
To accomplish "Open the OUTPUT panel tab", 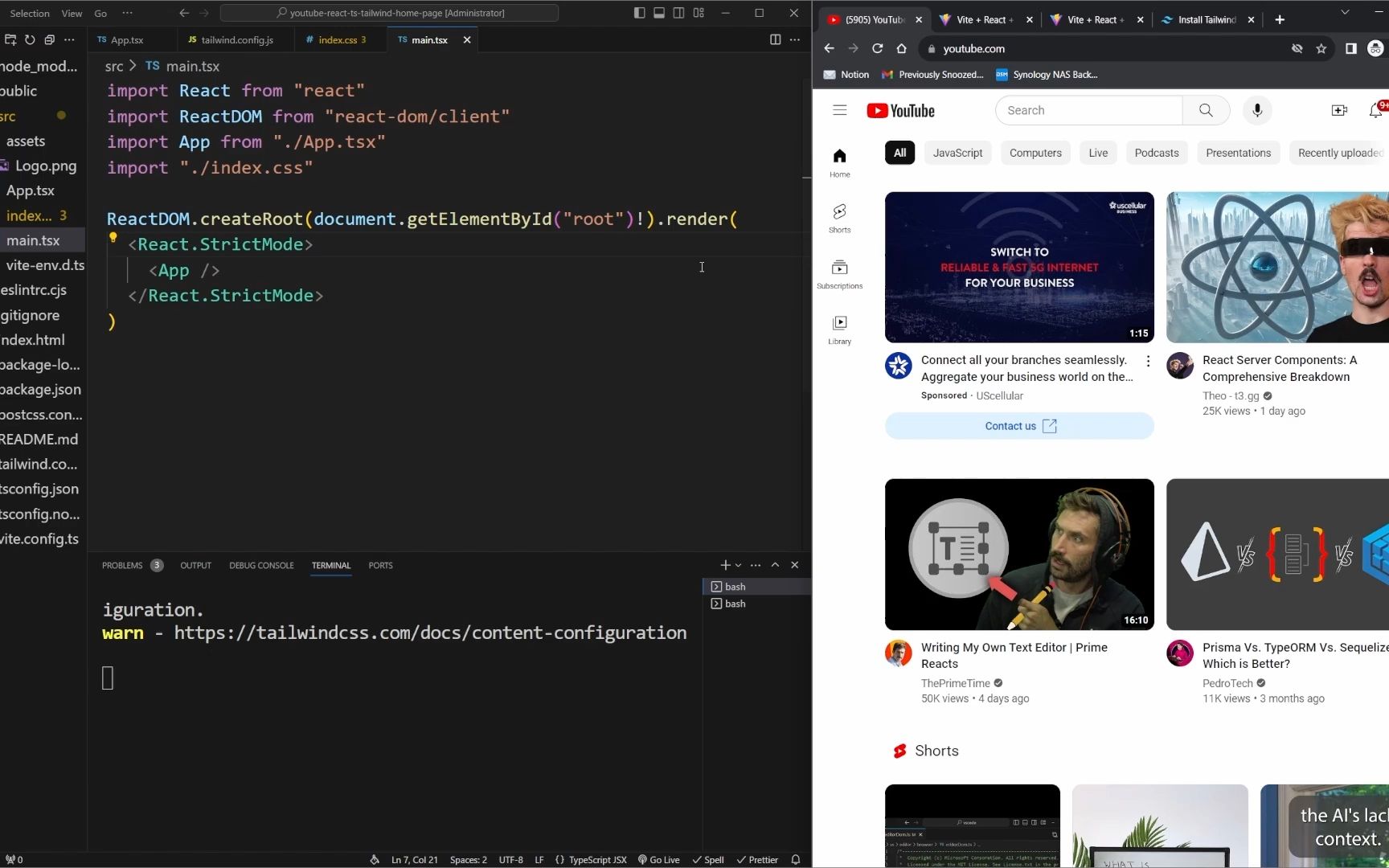I will click(195, 565).
